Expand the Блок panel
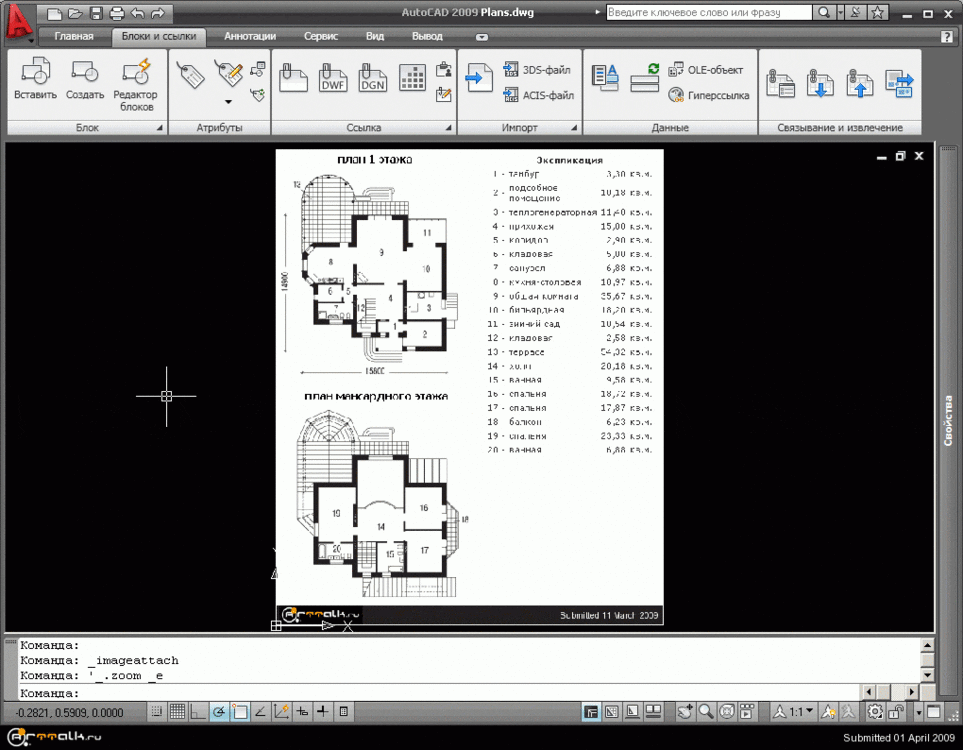Viewport: 963px width, 750px height. (159, 129)
